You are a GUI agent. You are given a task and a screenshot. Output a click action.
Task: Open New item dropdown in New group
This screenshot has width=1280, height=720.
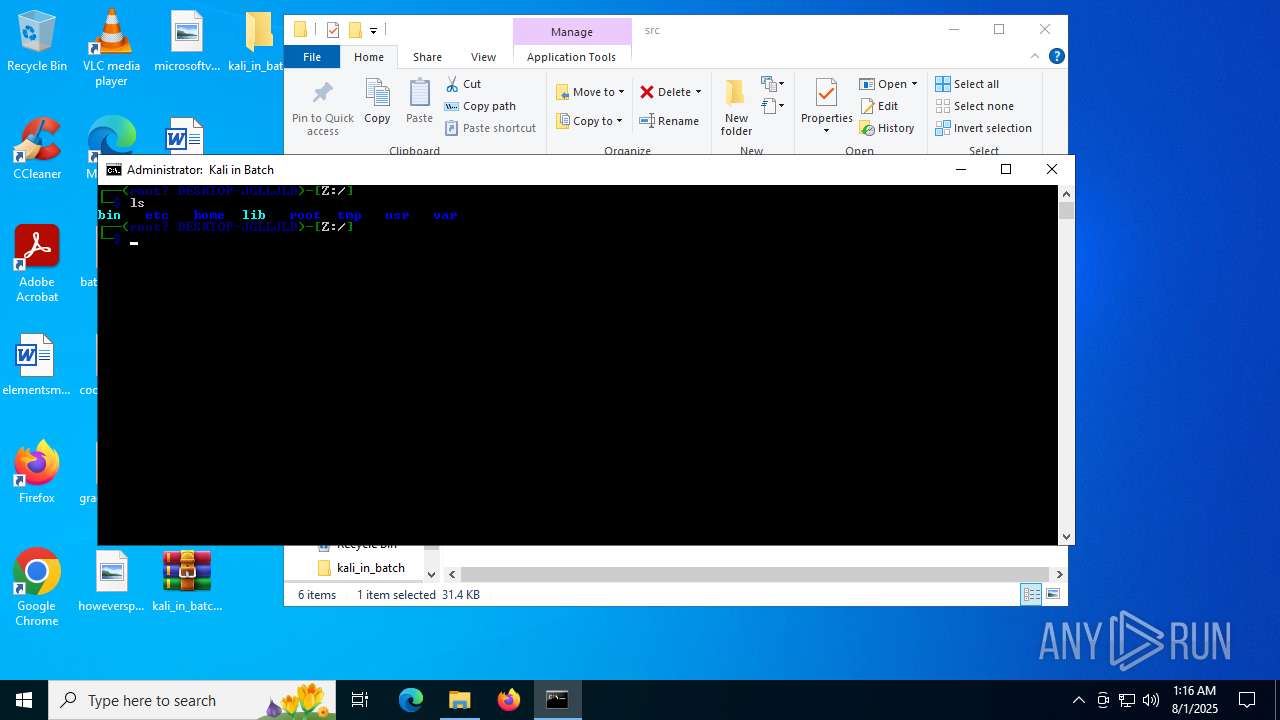[773, 84]
